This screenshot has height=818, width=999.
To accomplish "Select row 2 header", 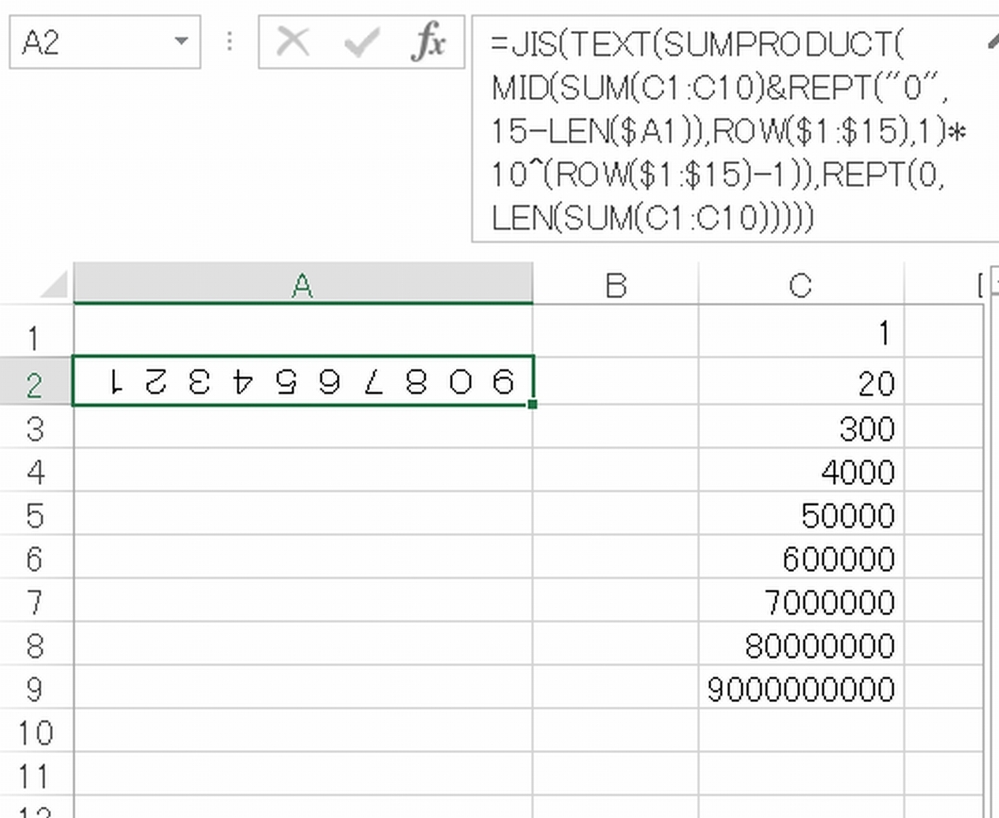I will [x=36, y=382].
